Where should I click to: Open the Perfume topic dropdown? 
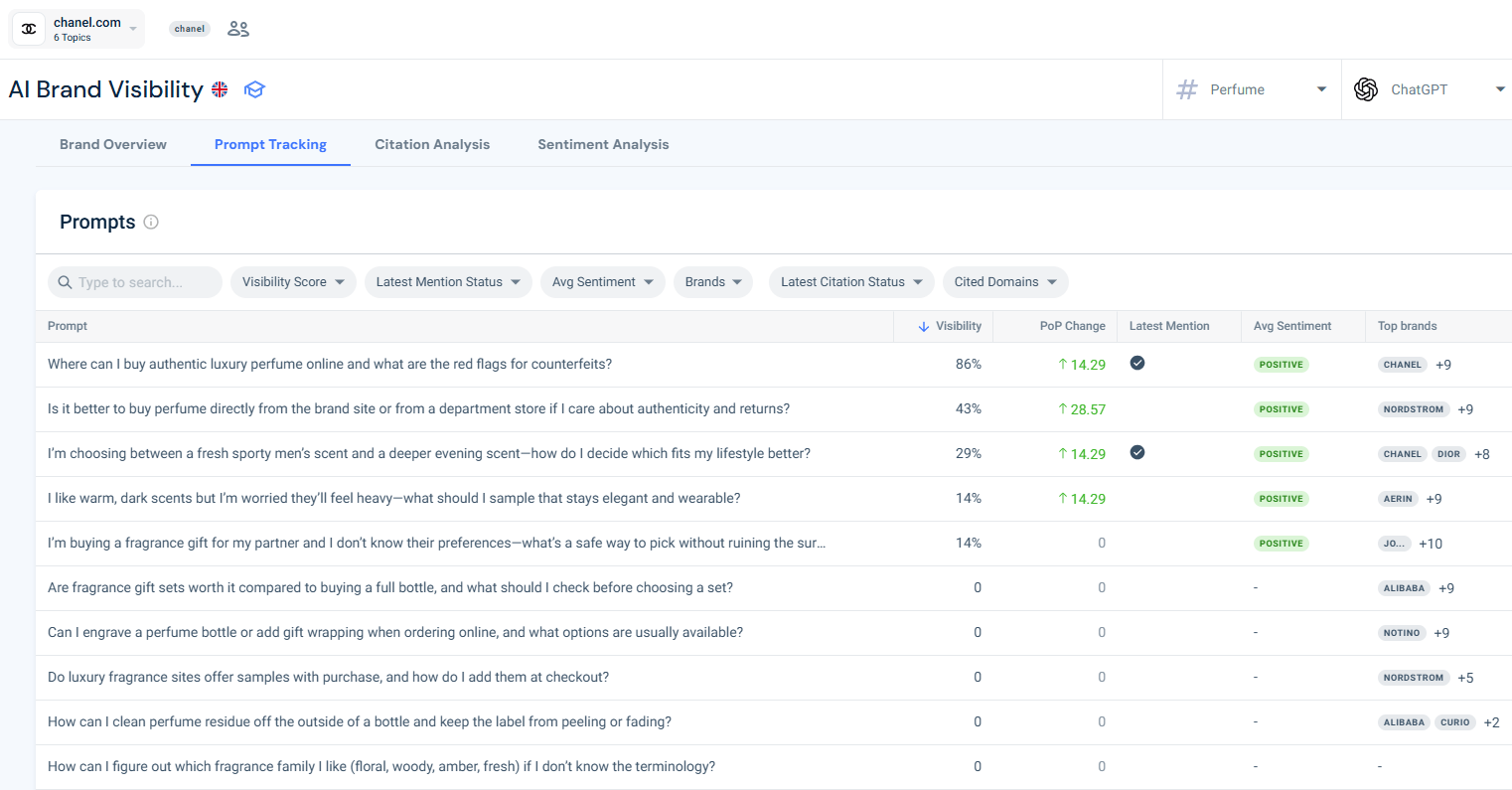[x=1252, y=89]
